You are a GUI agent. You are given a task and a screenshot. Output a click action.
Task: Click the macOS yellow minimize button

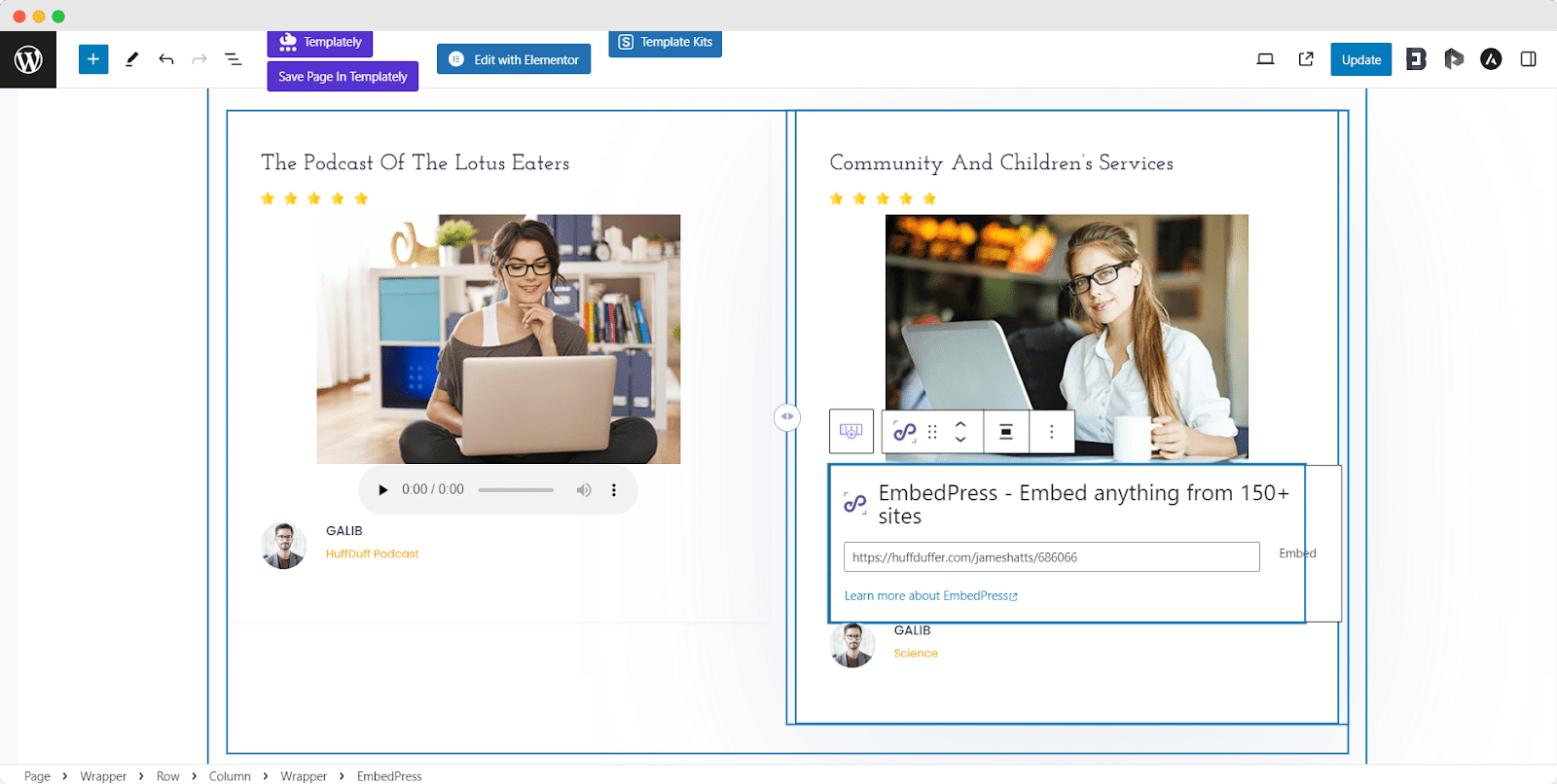(39, 17)
